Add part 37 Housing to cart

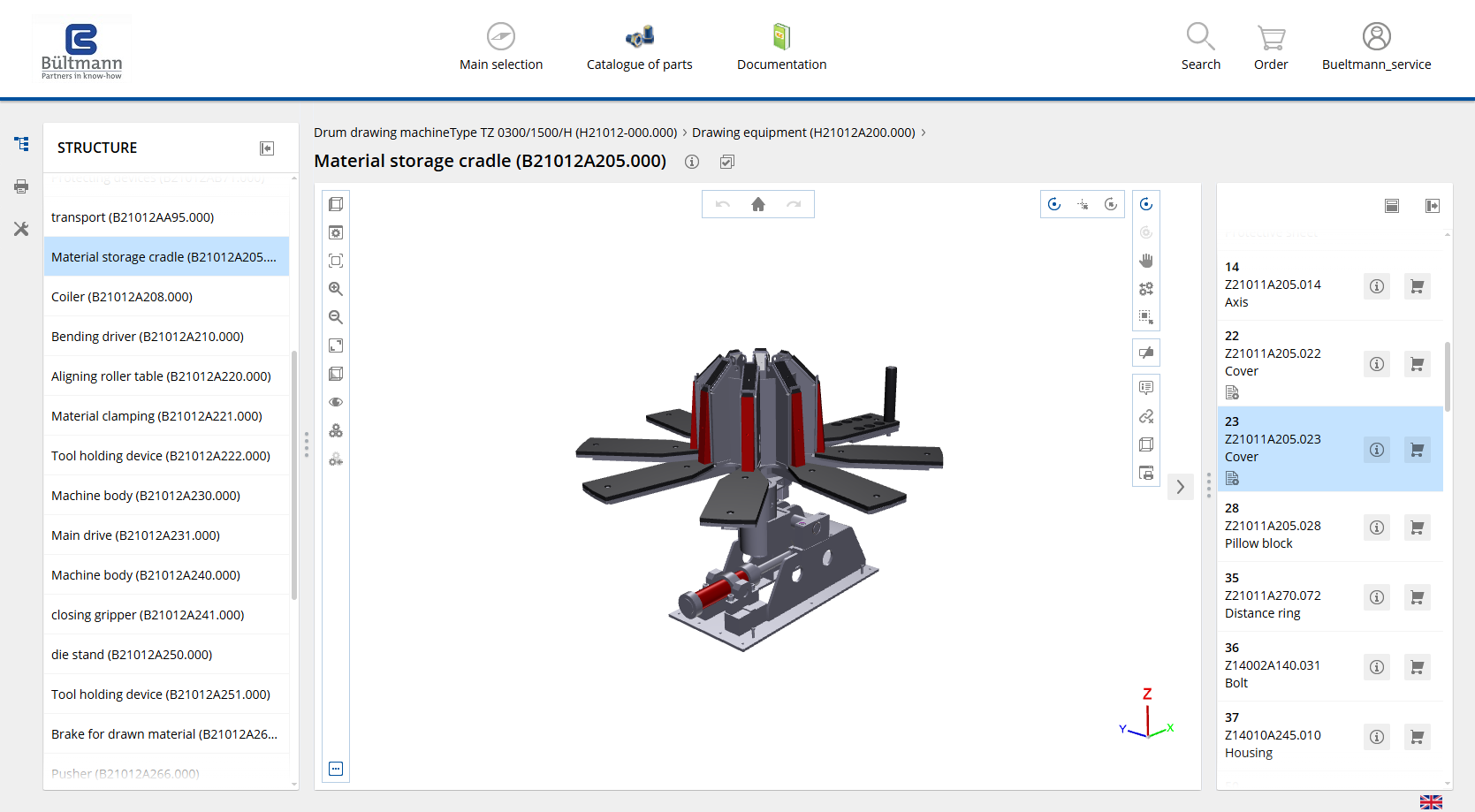[1418, 737]
